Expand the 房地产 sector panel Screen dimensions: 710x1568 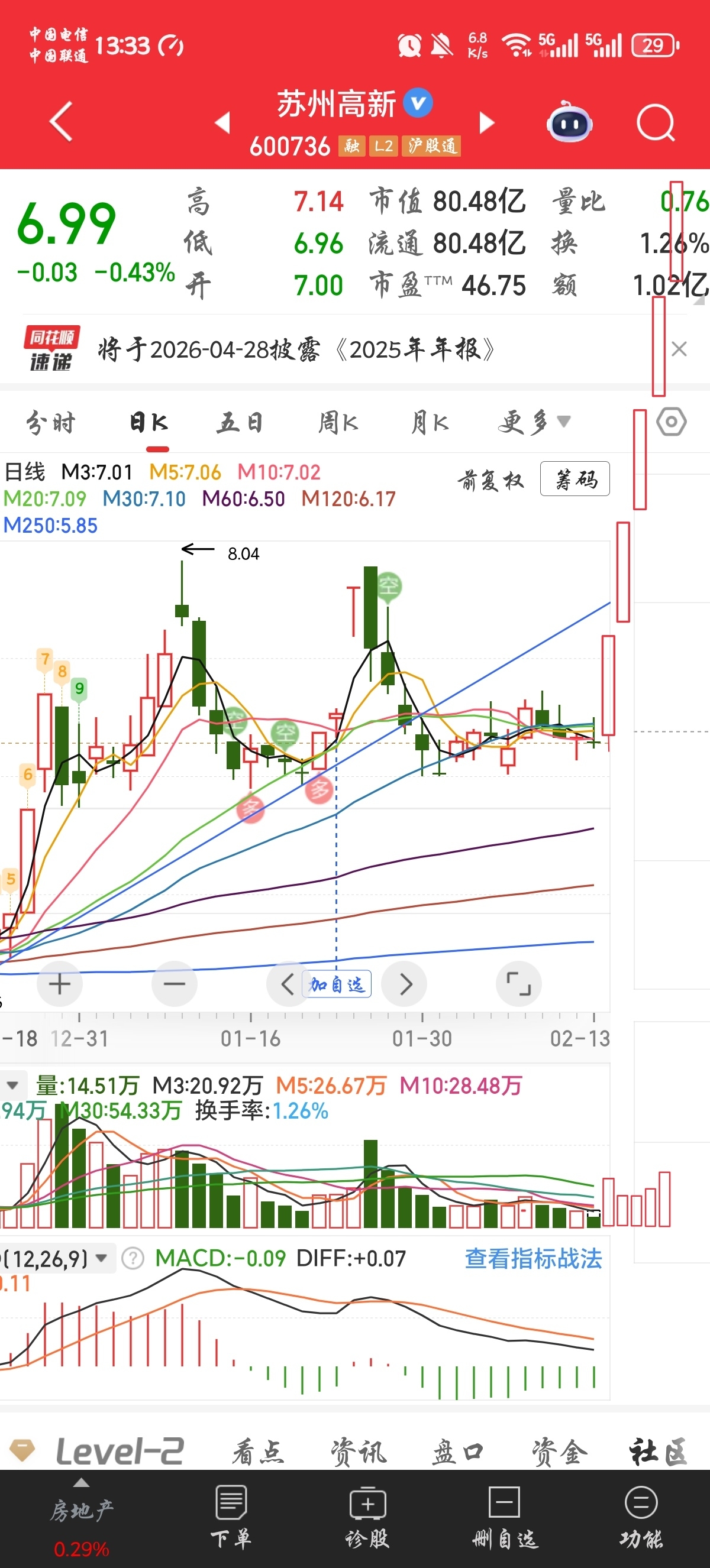click(81, 1517)
